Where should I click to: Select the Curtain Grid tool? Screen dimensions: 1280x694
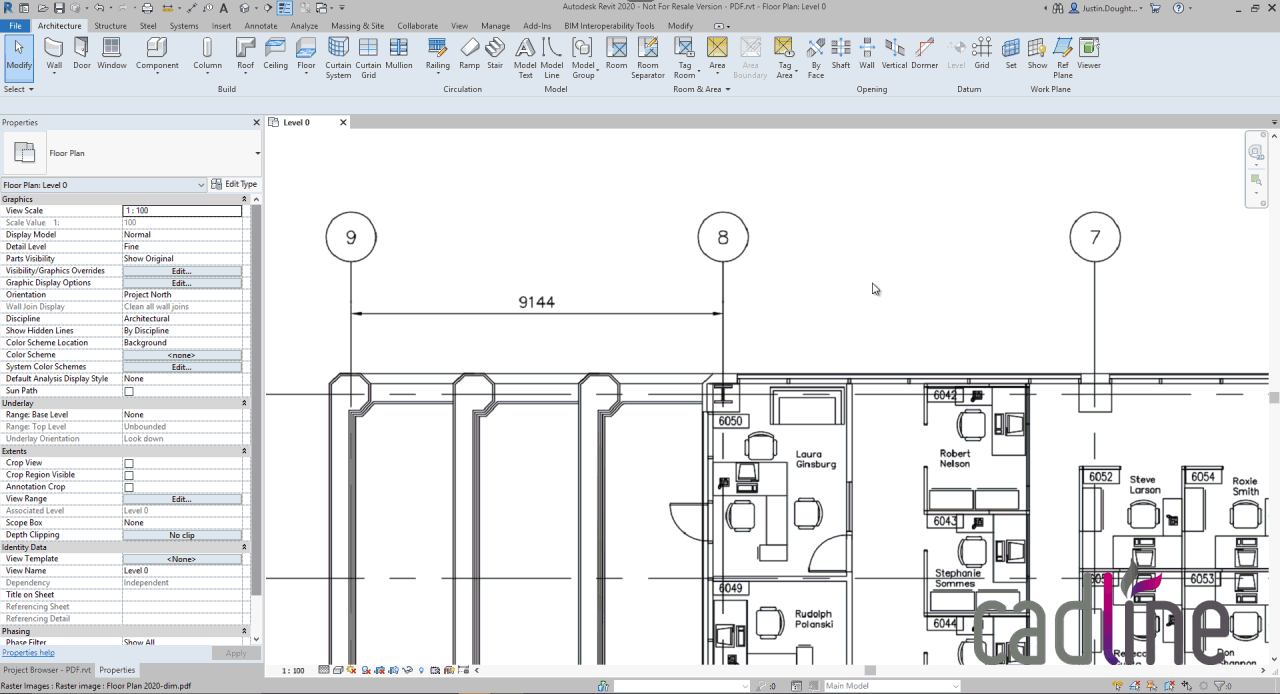pyautogui.click(x=368, y=58)
